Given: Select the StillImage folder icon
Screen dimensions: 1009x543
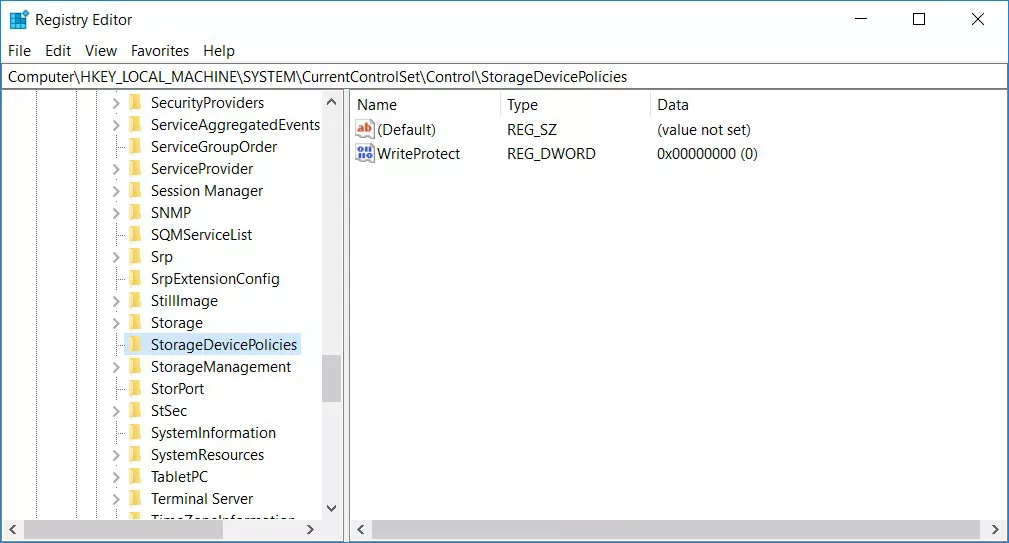Looking at the screenshot, I should [x=135, y=300].
